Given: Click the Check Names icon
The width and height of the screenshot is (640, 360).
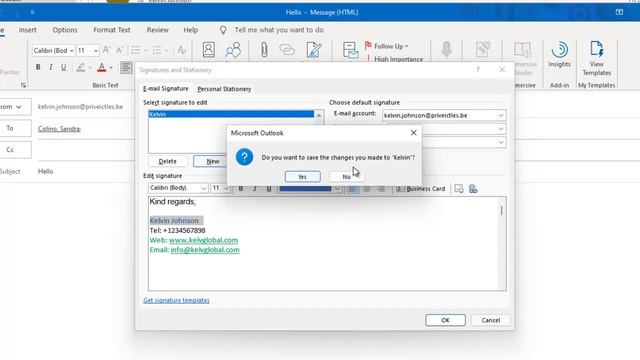Looking at the screenshot, I should (x=233, y=50).
